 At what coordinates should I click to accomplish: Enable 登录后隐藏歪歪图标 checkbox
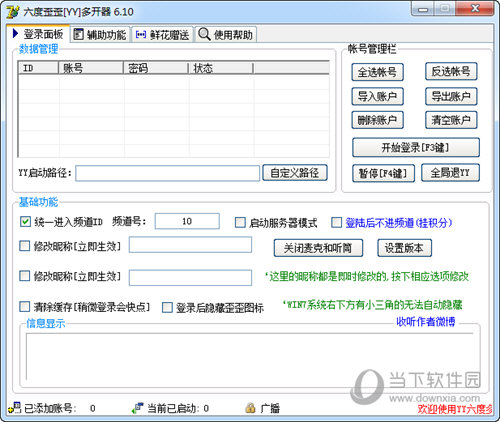click(167, 307)
